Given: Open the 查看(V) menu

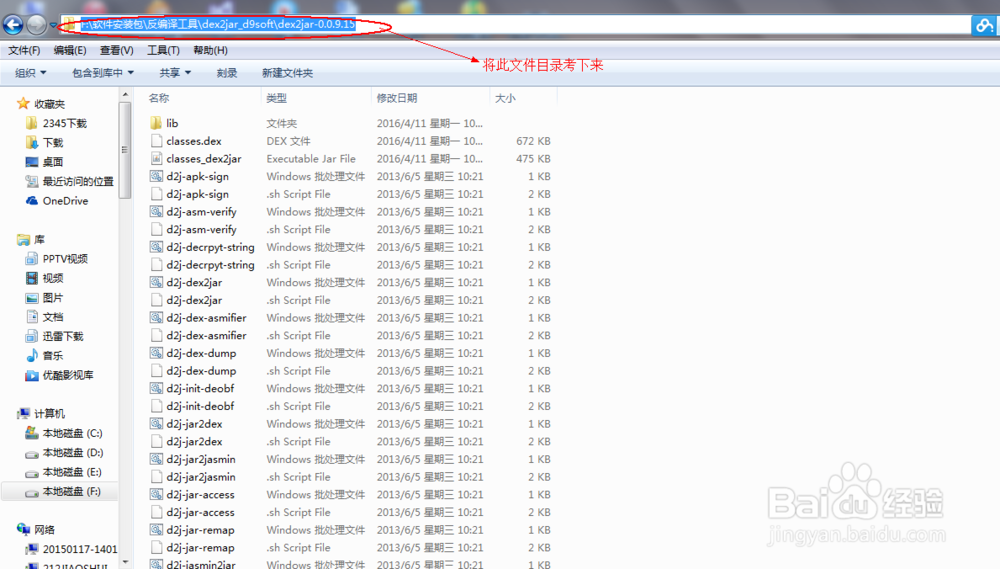Looking at the screenshot, I should click(x=117, y=50).
